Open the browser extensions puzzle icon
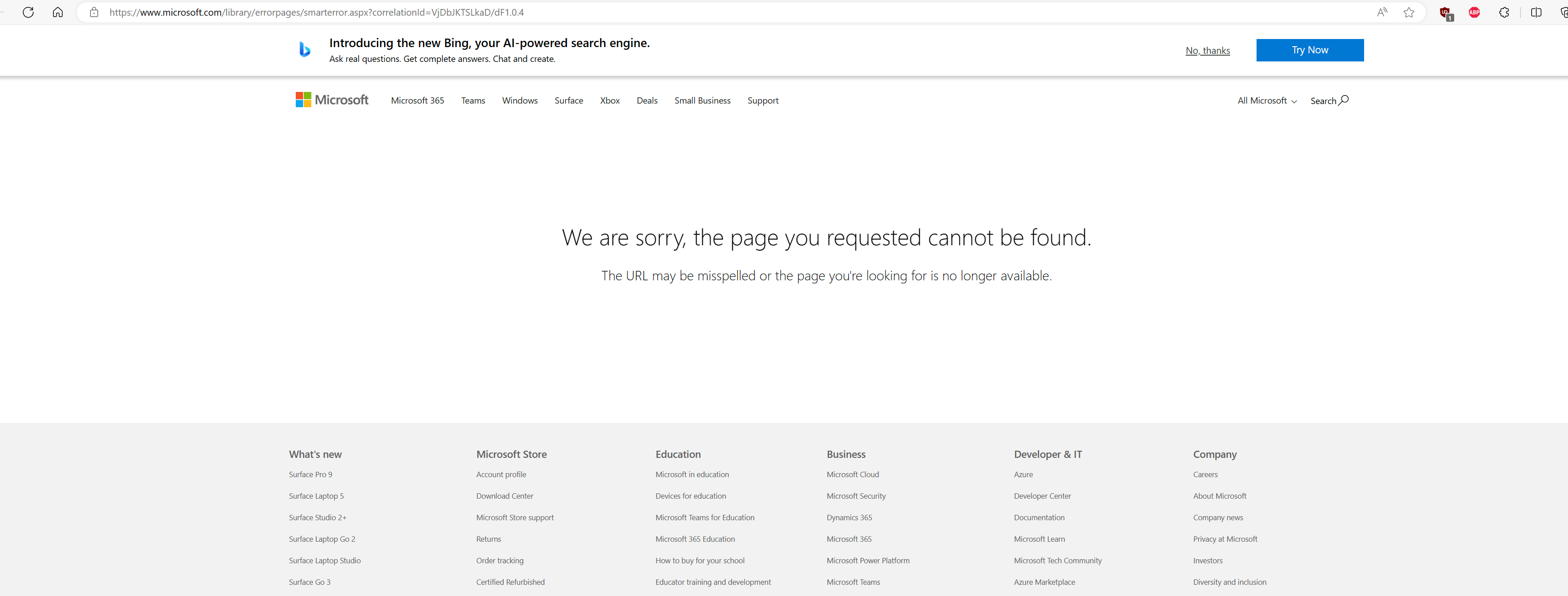 (1504, 12)
